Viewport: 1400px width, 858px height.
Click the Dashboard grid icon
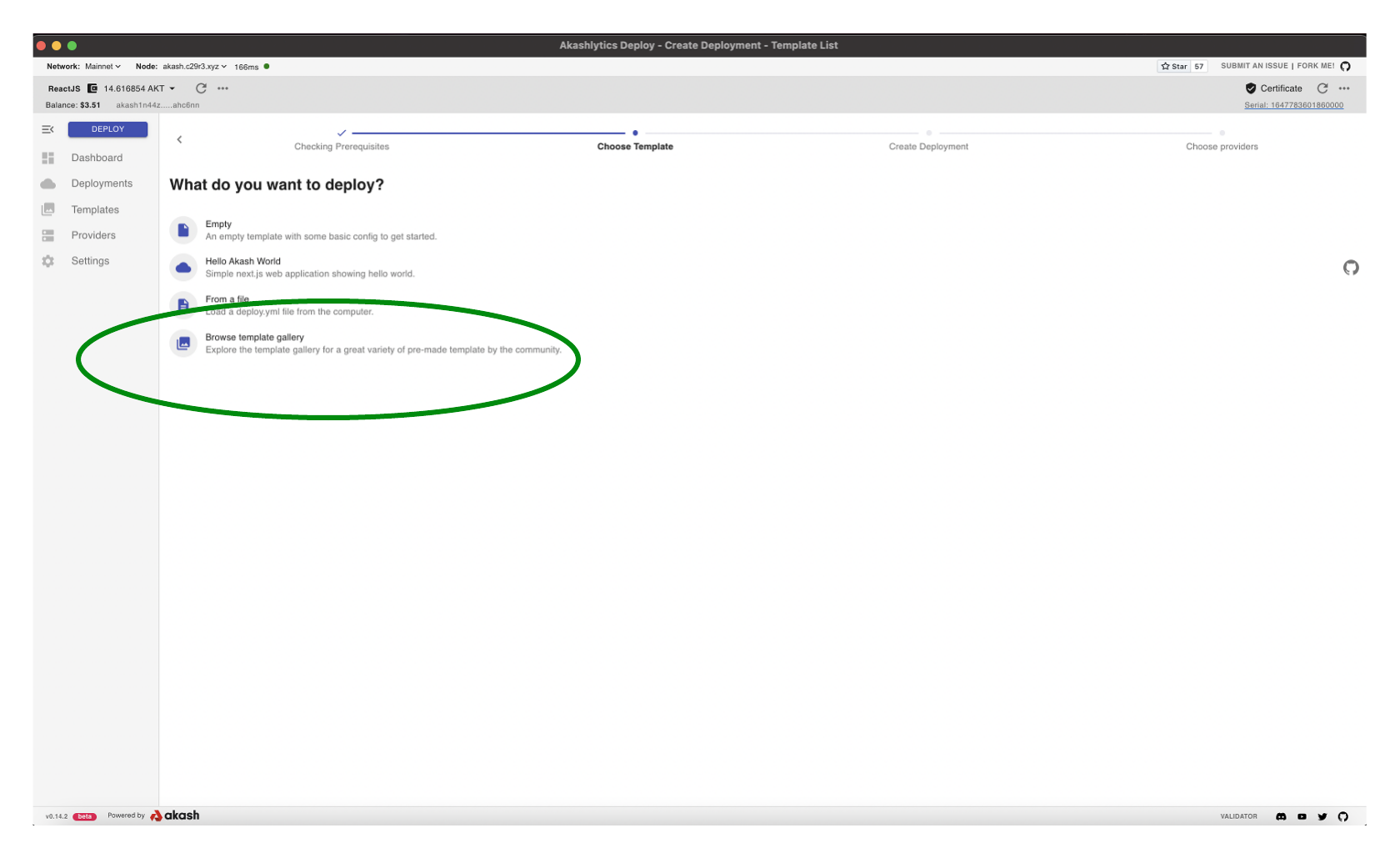pos(48,158)
